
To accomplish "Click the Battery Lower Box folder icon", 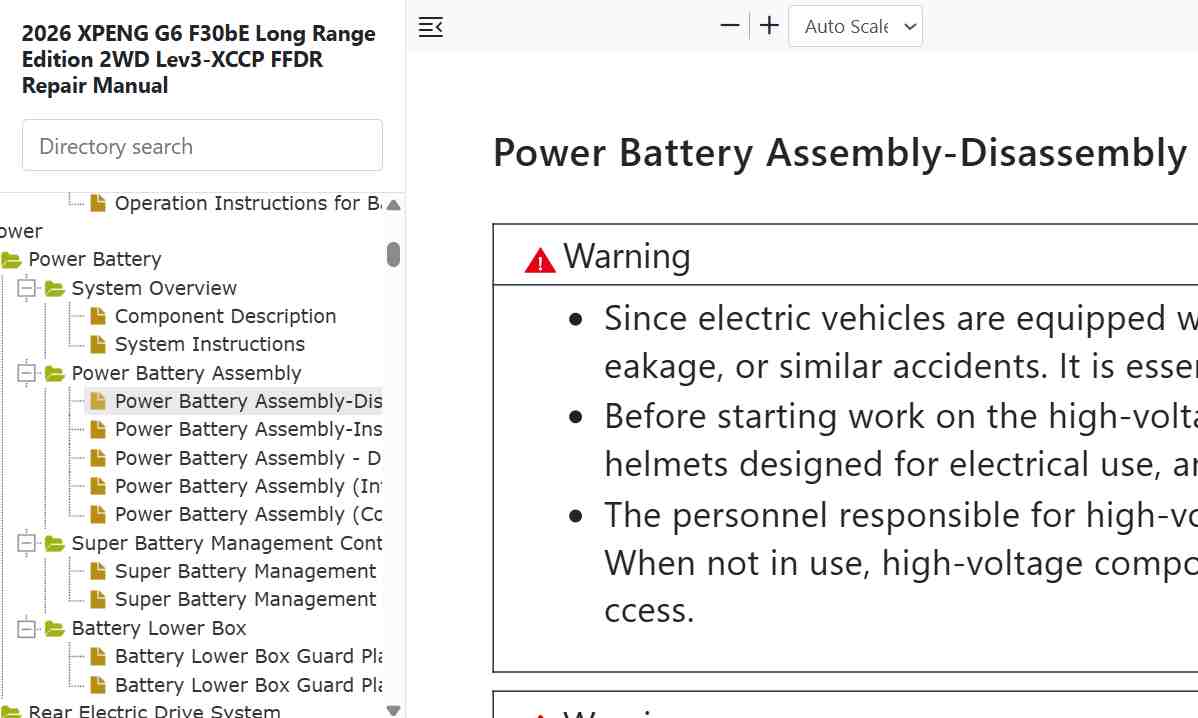I will tap(54, 628).
